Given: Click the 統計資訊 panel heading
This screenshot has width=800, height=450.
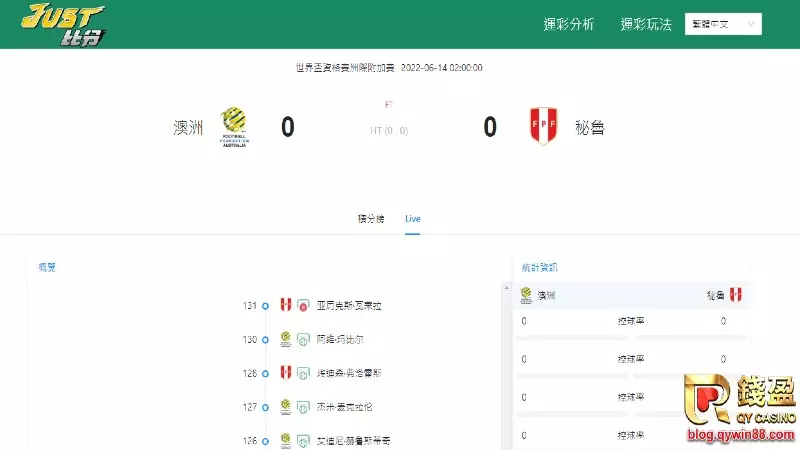Looking at the screenshot, I should point(540,267).
